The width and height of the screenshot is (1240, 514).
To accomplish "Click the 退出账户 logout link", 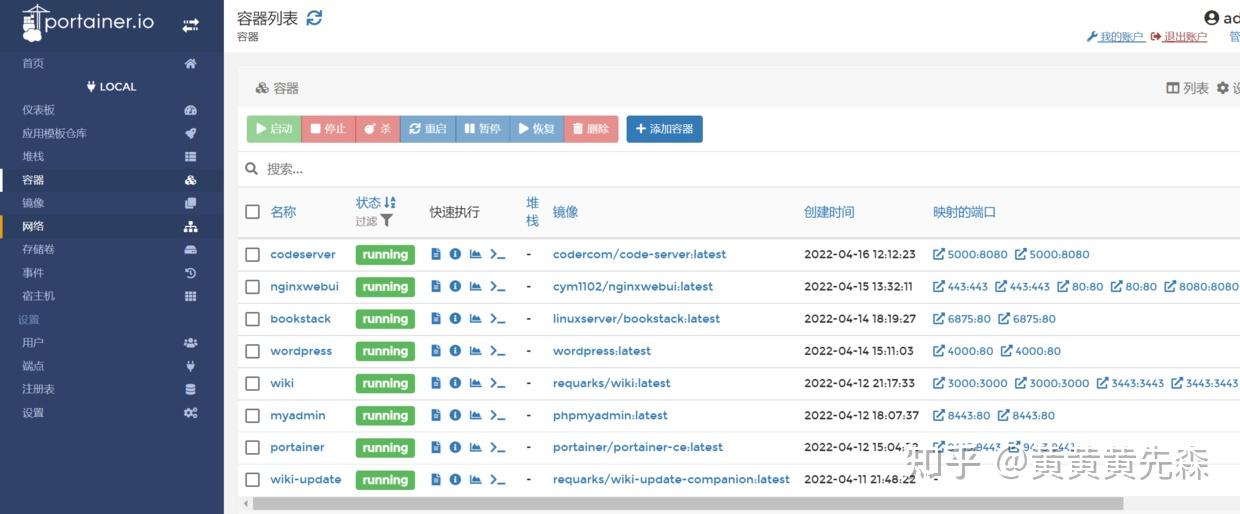I will click(1179, 37).
